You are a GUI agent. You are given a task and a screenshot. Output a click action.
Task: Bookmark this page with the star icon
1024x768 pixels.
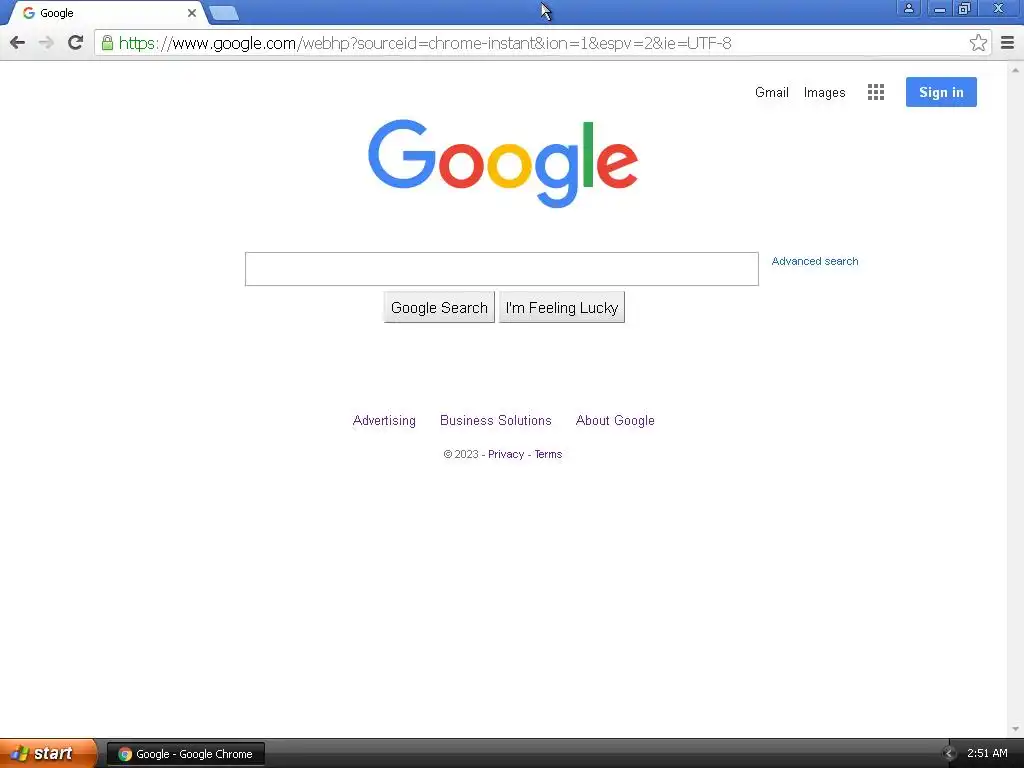point(978,43)
